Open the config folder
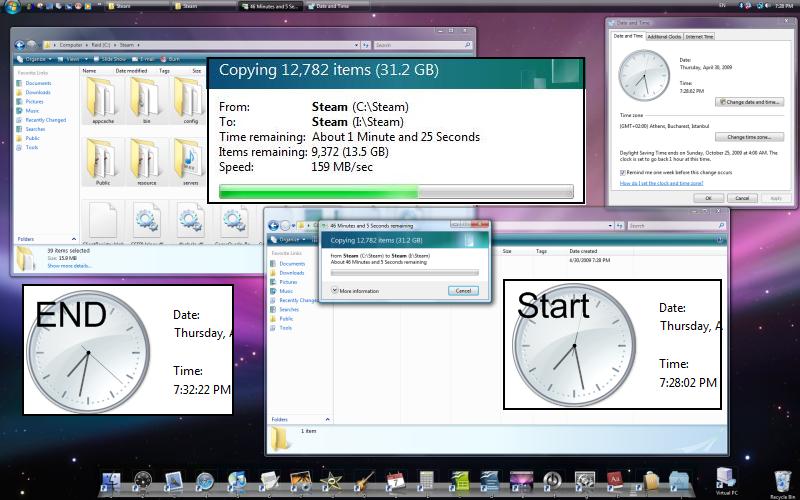Image resolution: width=800 pixels, height=500 pixels. [190, 101]
